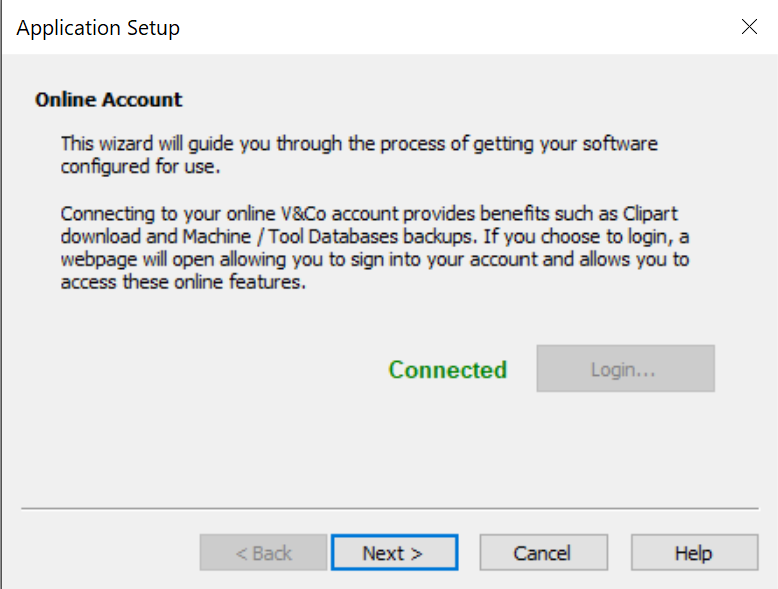Click the Next > button
The width and height of the screenshot is (778, 589).
(394, 552)
